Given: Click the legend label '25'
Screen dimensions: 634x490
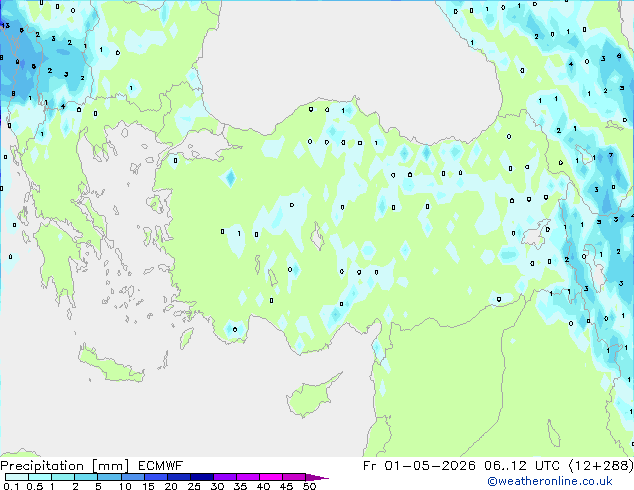Looking at the screenshot, I should tap(194, 486).
